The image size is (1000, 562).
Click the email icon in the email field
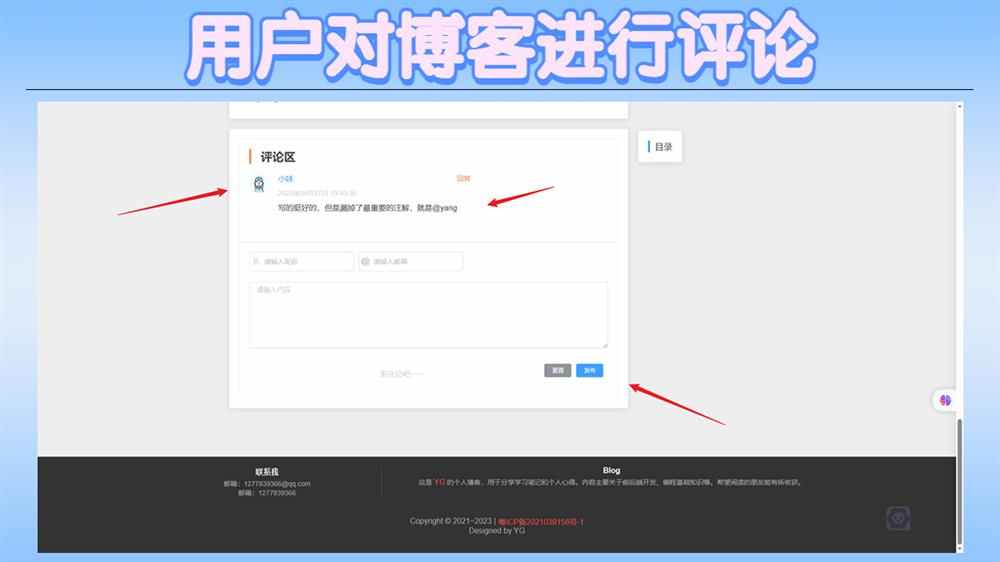[x=365, y=262]
